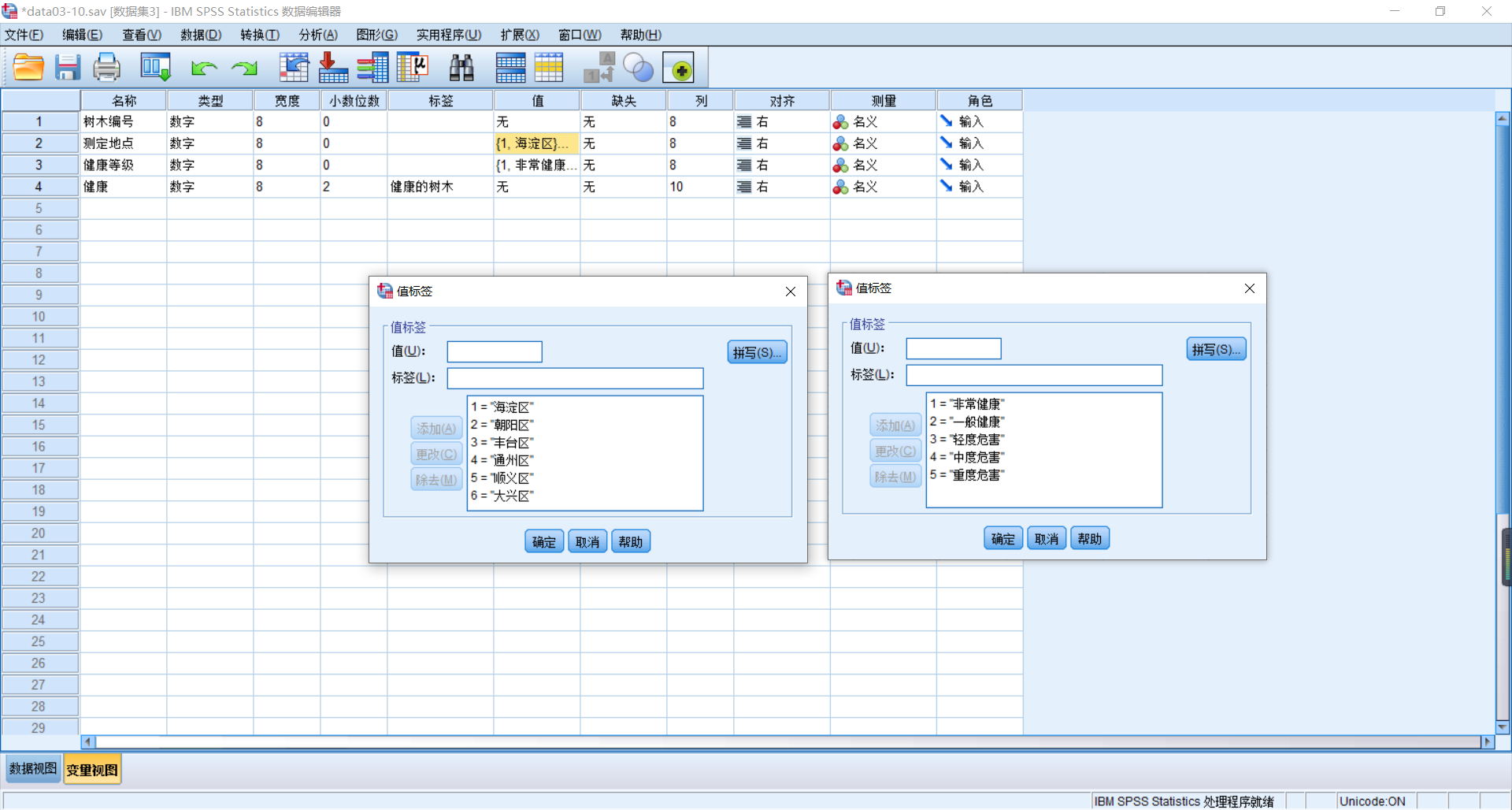Switch to 数据视图 tab
The width and height of the screenshot is (1512, 810).
(x=33, y=769)
